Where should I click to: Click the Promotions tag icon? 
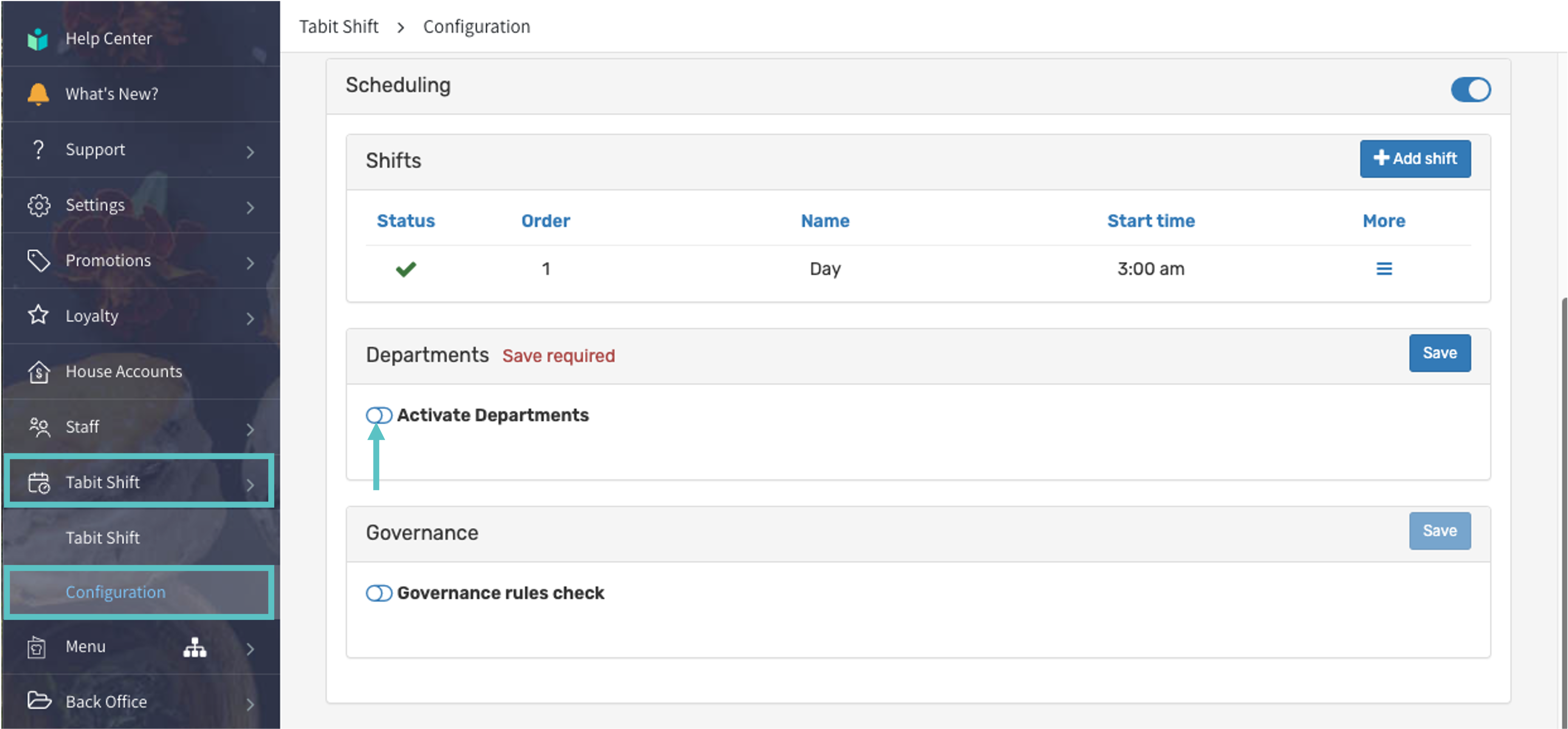(38, 261)
